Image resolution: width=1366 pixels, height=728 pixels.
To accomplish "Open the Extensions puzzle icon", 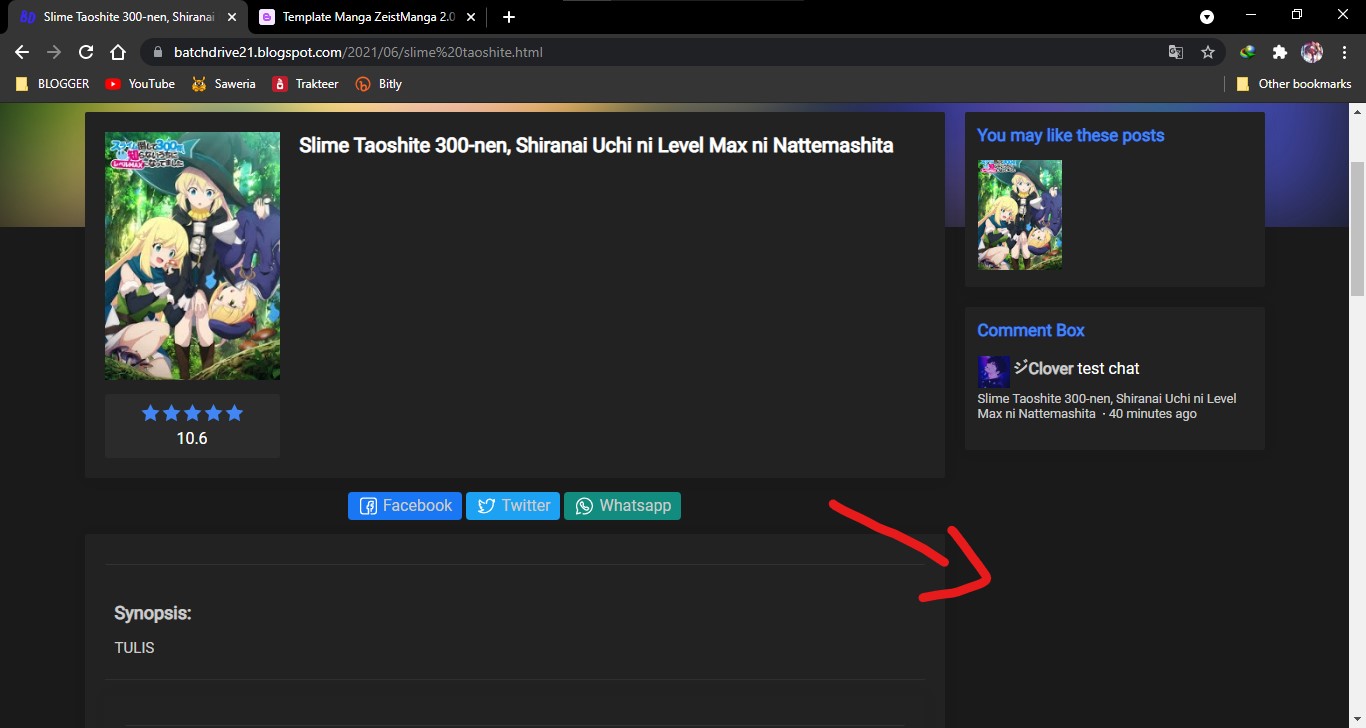I will [1280, 52].
